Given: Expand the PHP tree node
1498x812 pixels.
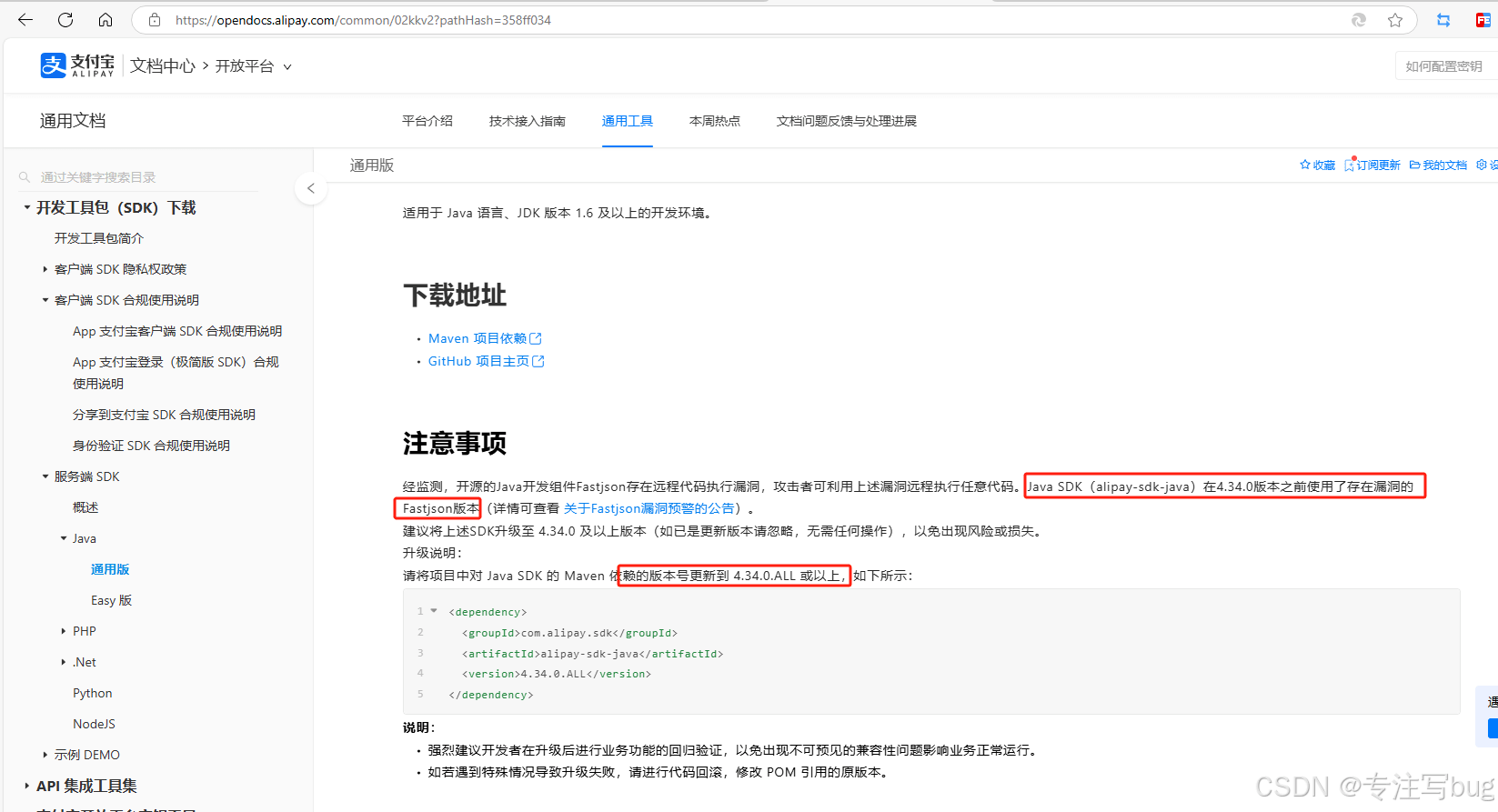Looking at the screenshot, I should (x=64, y=631).
